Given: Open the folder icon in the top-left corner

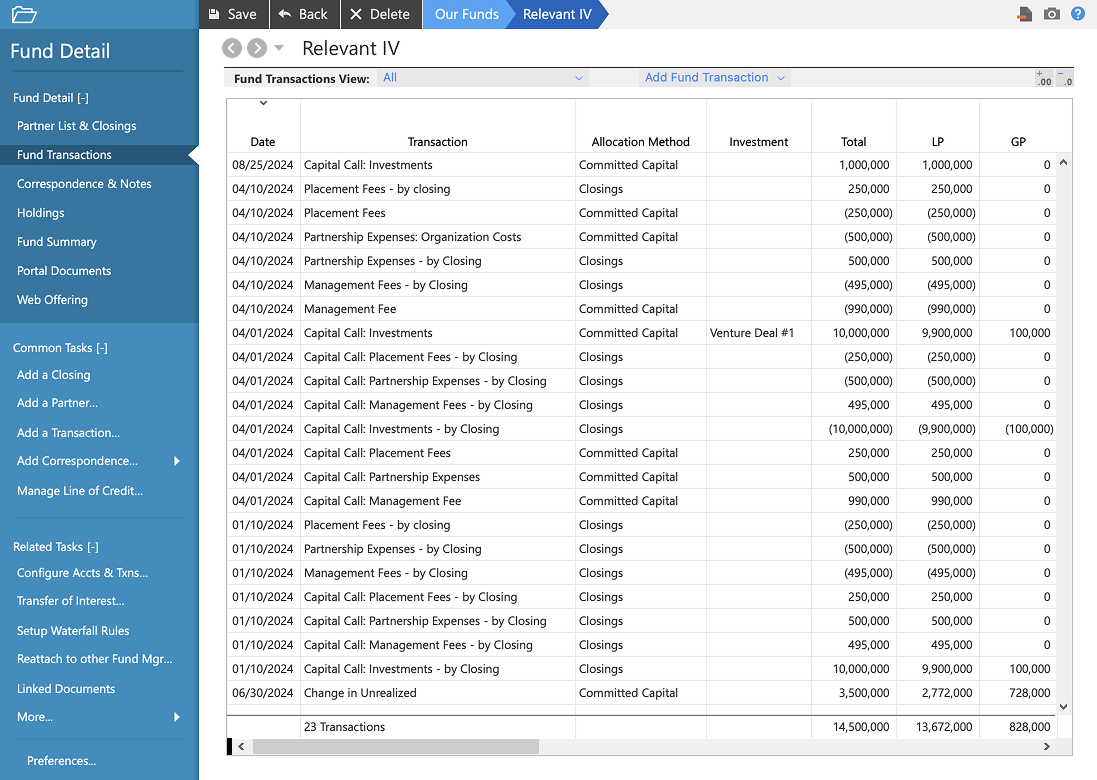Looking at the screenshot, I should click(x=24, y=14).
